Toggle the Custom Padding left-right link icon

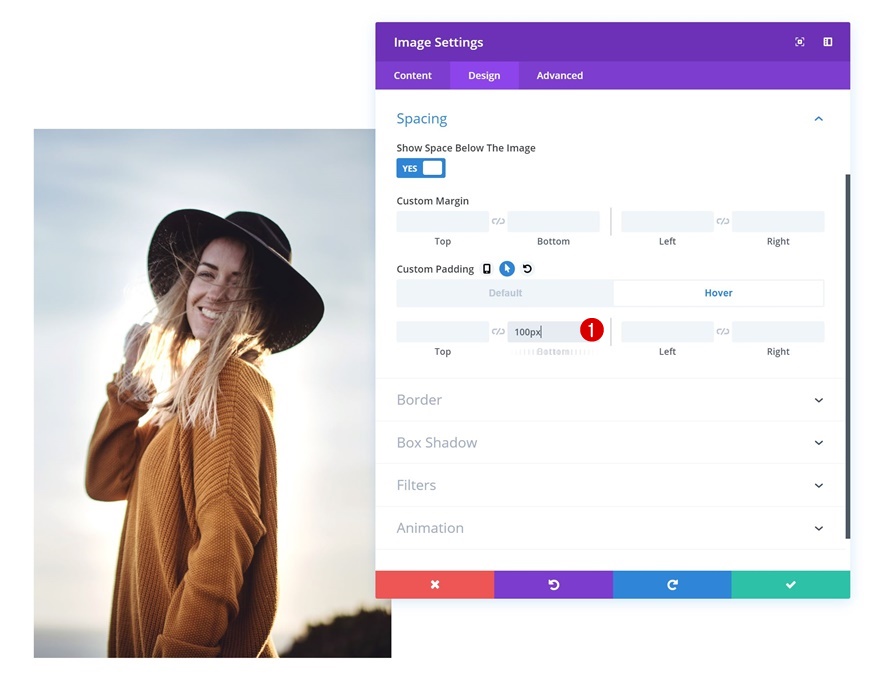click(x=722, y=332)
